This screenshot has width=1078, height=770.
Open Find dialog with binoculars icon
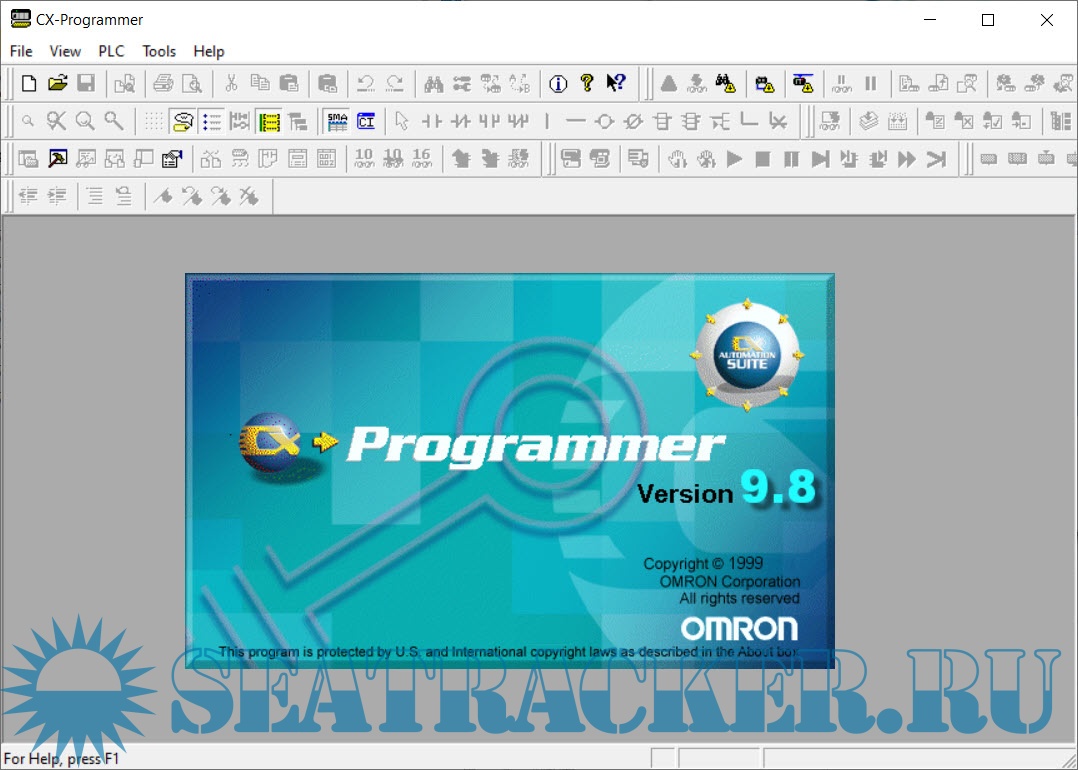(434, 83)
